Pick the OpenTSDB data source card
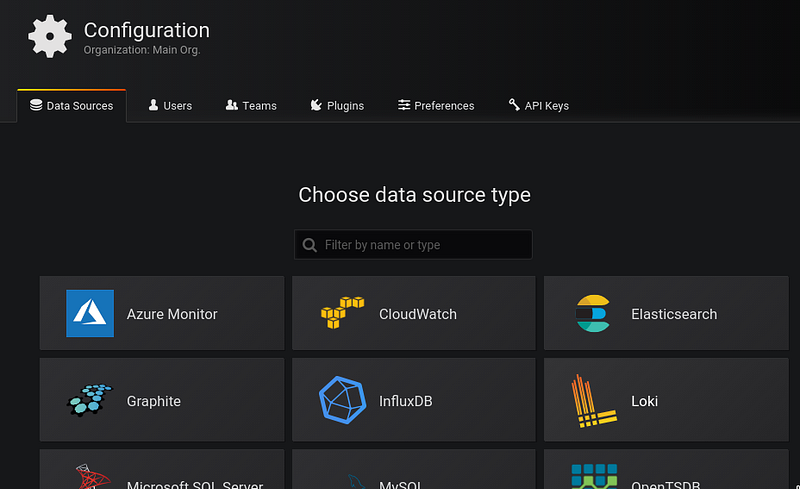Viewport: 800px width, 489px height. pyautogui.click(x=666, y=470)
